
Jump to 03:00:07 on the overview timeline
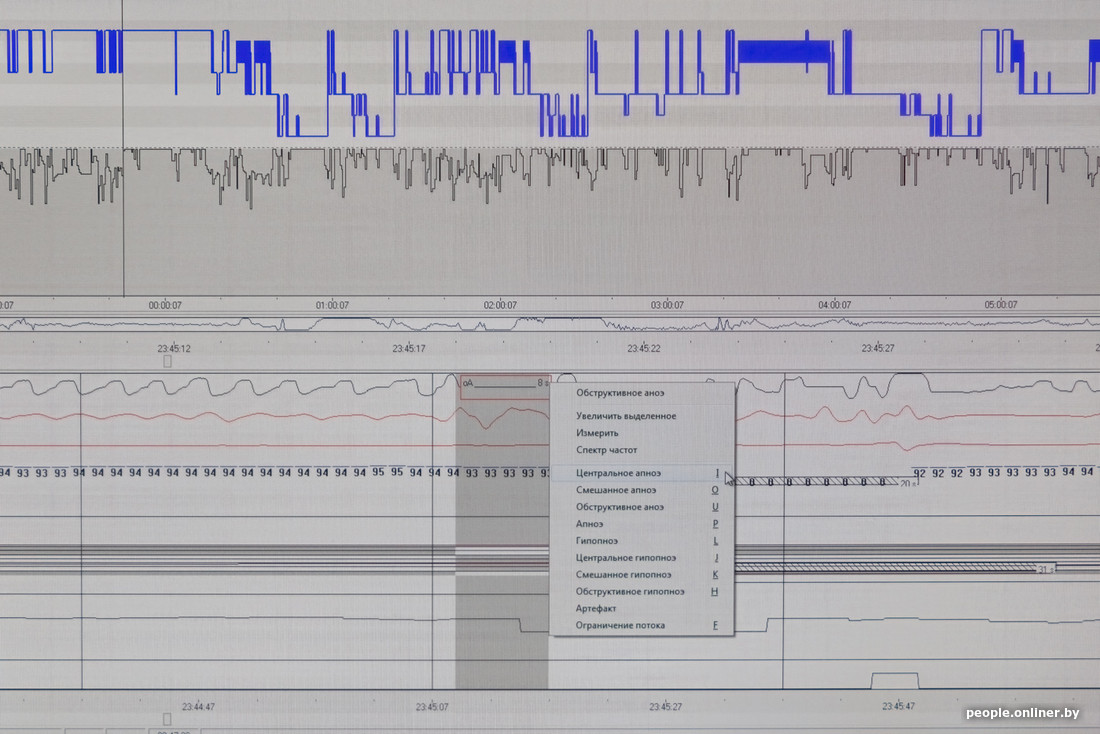tap(666, 305)
